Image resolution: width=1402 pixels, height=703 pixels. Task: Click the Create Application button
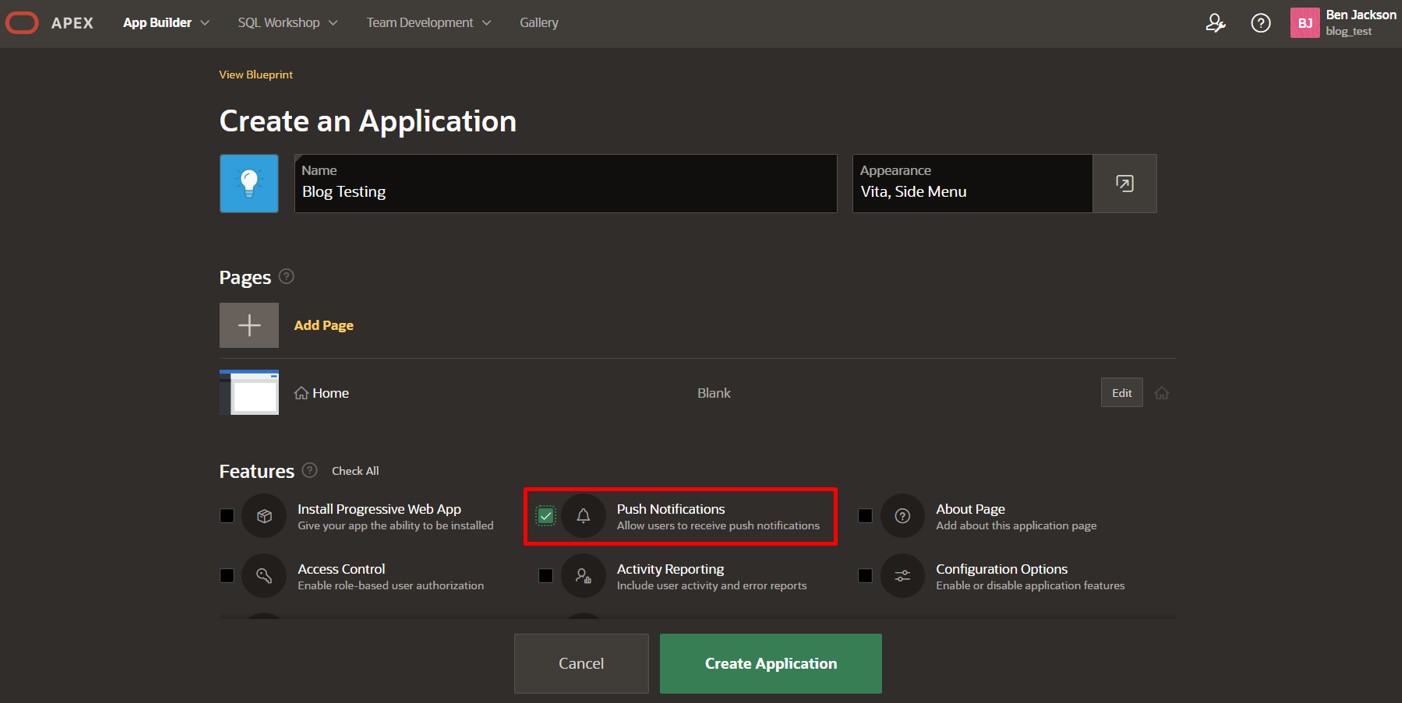(x=770, y=663)
